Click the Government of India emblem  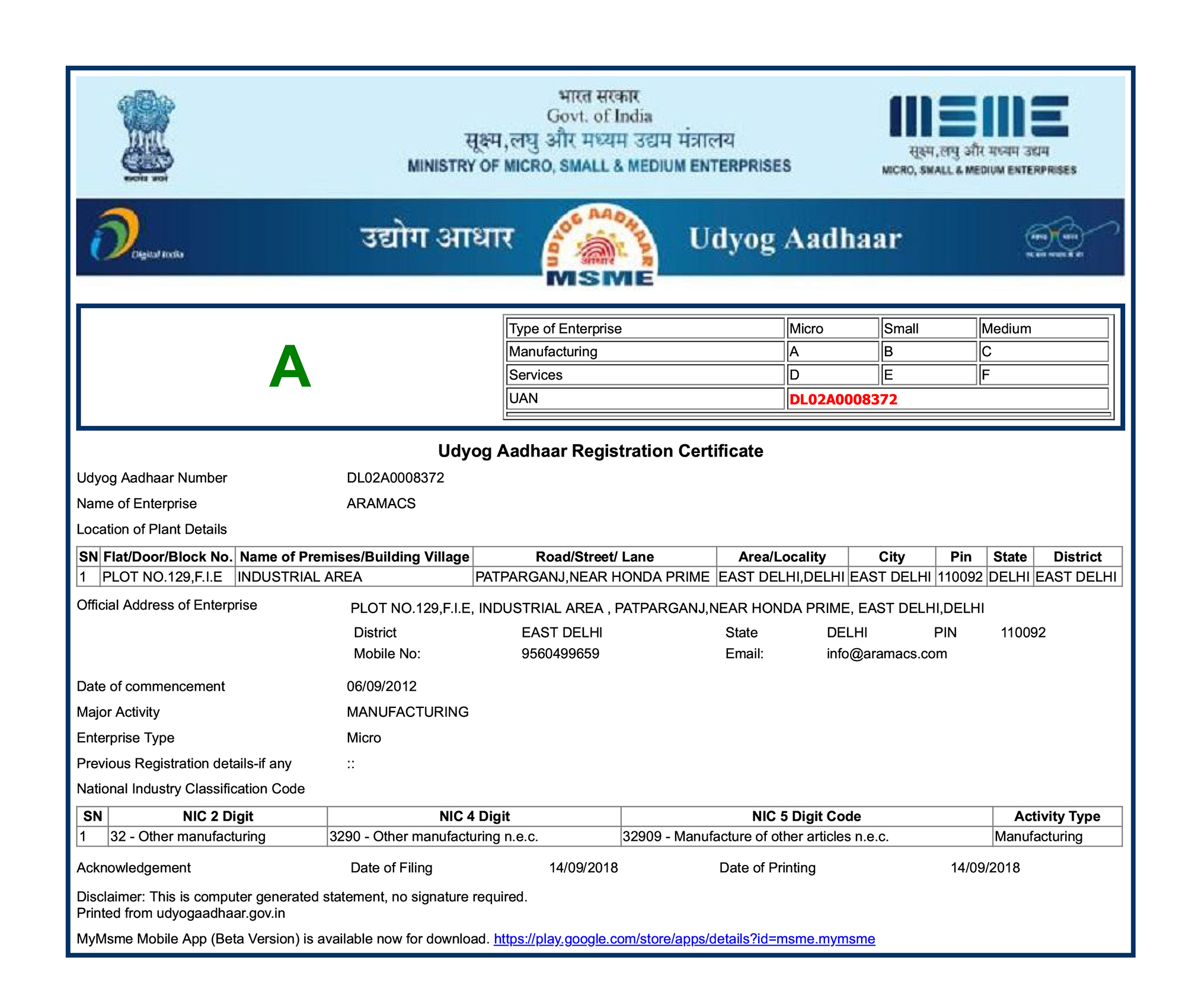(x=146, y=136)
